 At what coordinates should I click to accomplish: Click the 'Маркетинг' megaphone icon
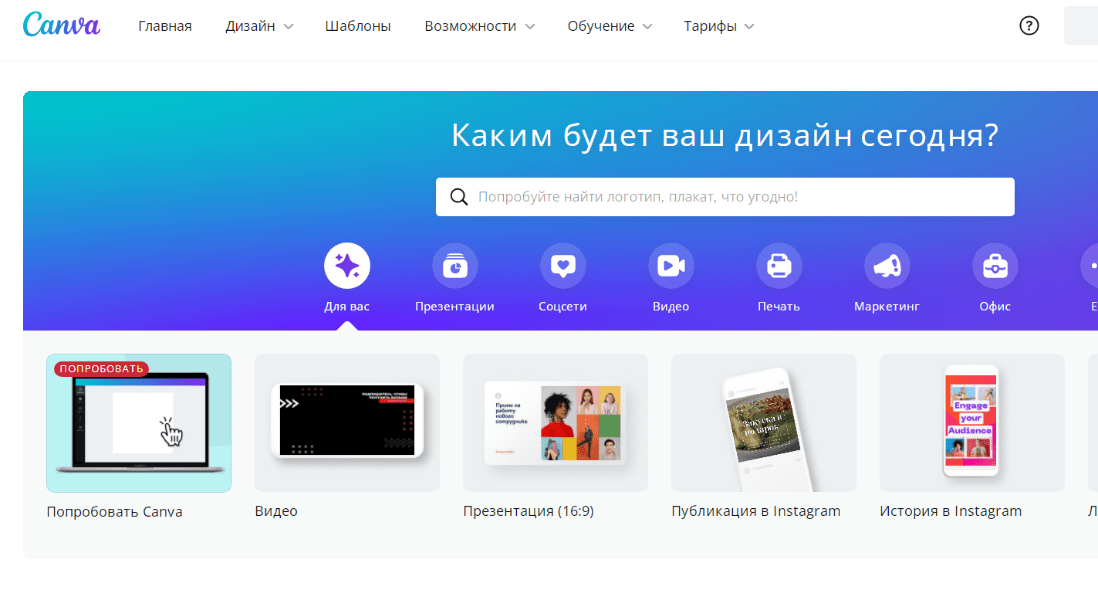click(887, 266)
